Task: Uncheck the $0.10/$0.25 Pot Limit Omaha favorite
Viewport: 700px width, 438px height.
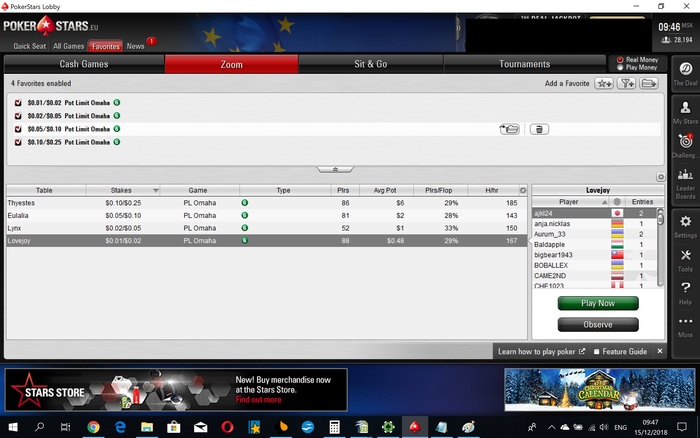Action: coord(18,142)
